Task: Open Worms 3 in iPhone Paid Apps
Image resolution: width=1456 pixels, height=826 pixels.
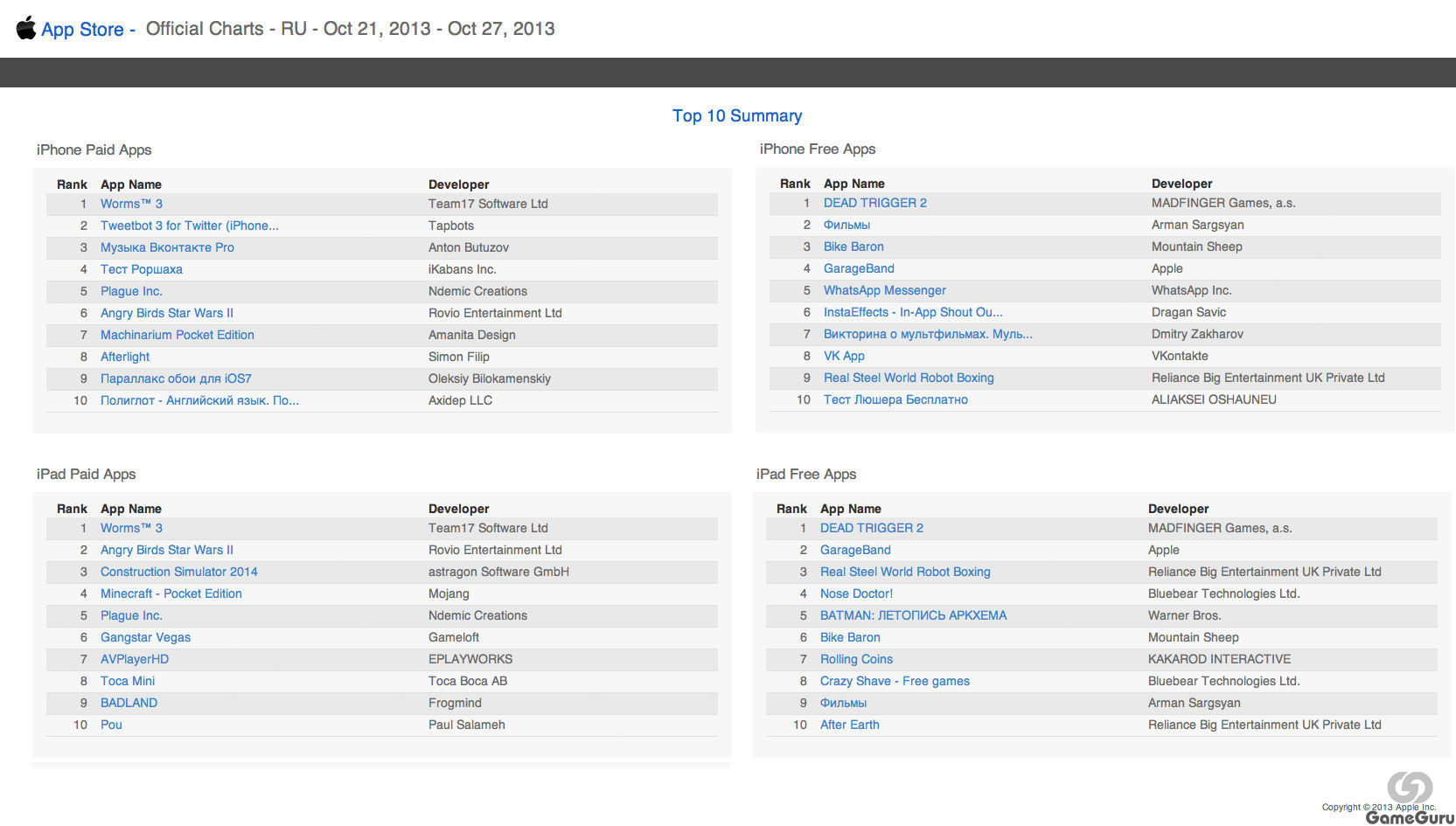Action: [131, 204]
